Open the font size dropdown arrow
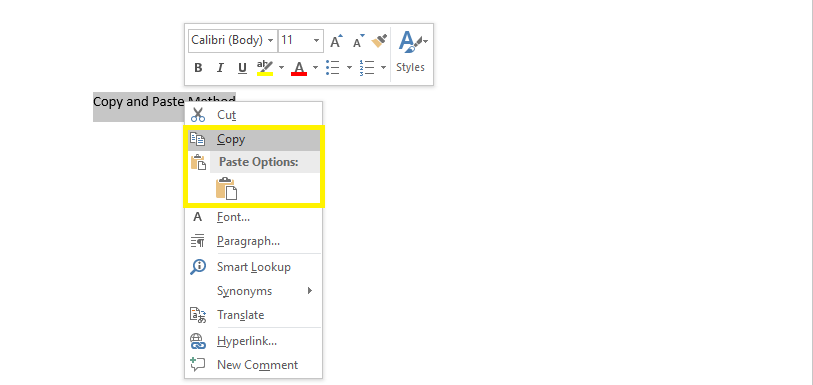The height and width of the screenshot is (385, 813). click(x=316, y=40)
